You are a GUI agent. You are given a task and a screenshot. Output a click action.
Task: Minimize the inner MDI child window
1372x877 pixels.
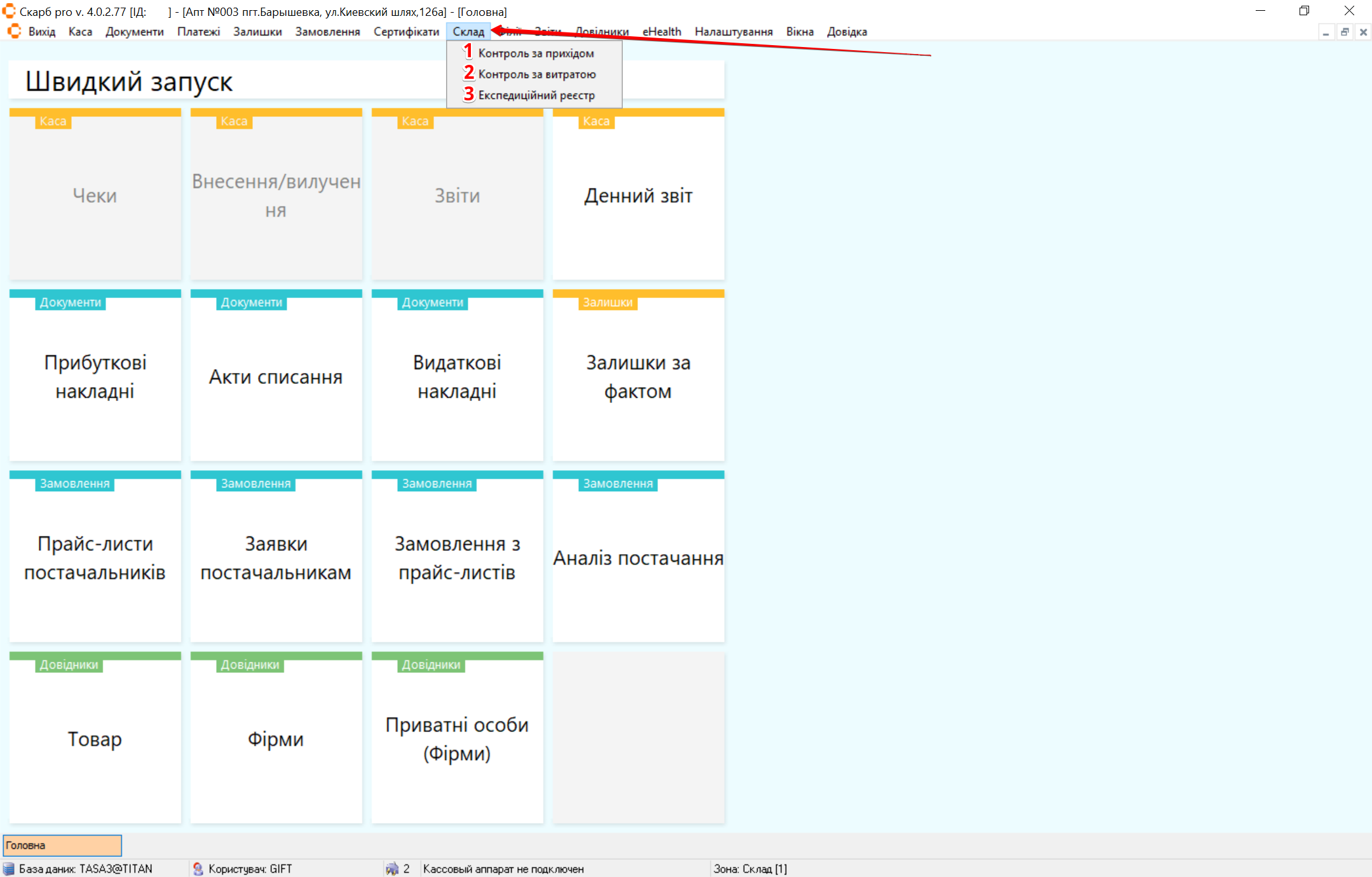click(x=1326, y=32)
